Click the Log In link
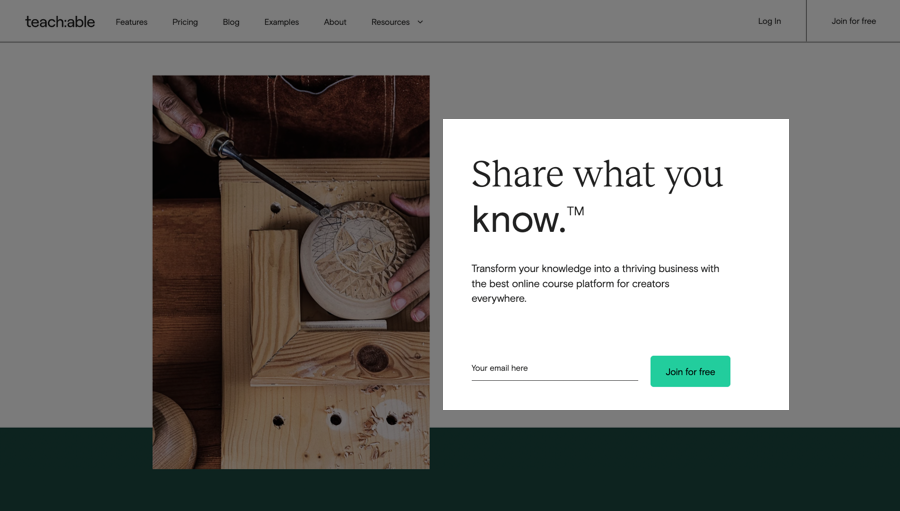This screenshot has width=900, height=511. coord(769,21)
